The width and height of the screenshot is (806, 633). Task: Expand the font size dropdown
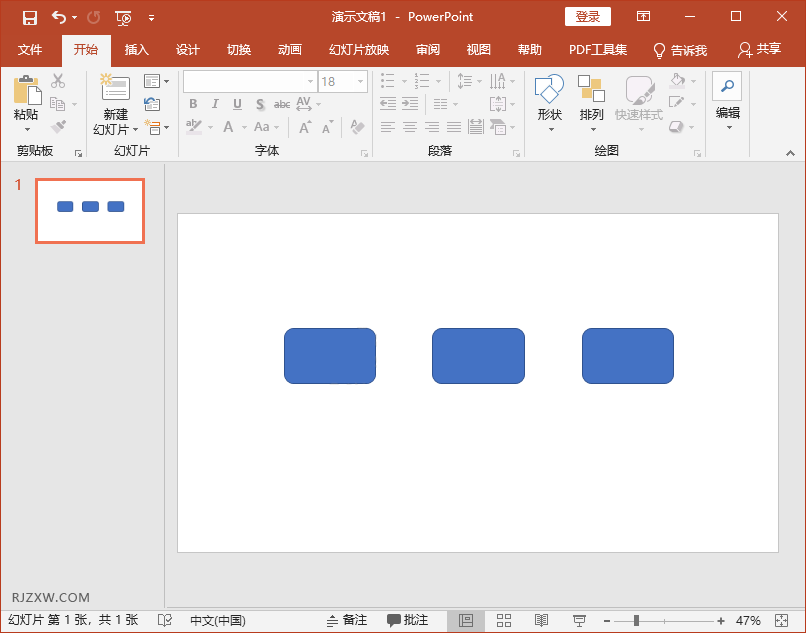pos(360,81)
